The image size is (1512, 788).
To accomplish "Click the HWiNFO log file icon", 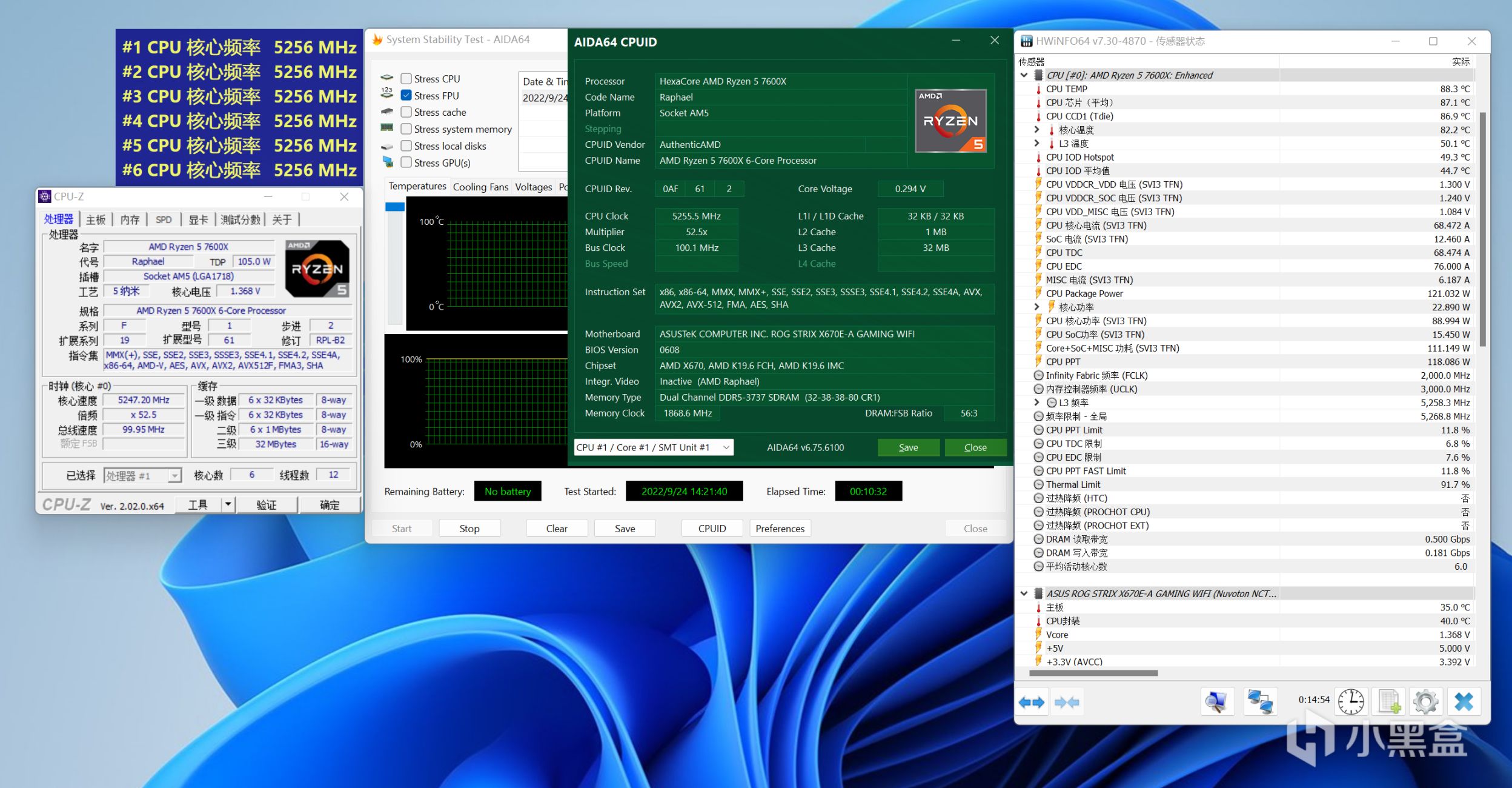I will point(1389,703).
